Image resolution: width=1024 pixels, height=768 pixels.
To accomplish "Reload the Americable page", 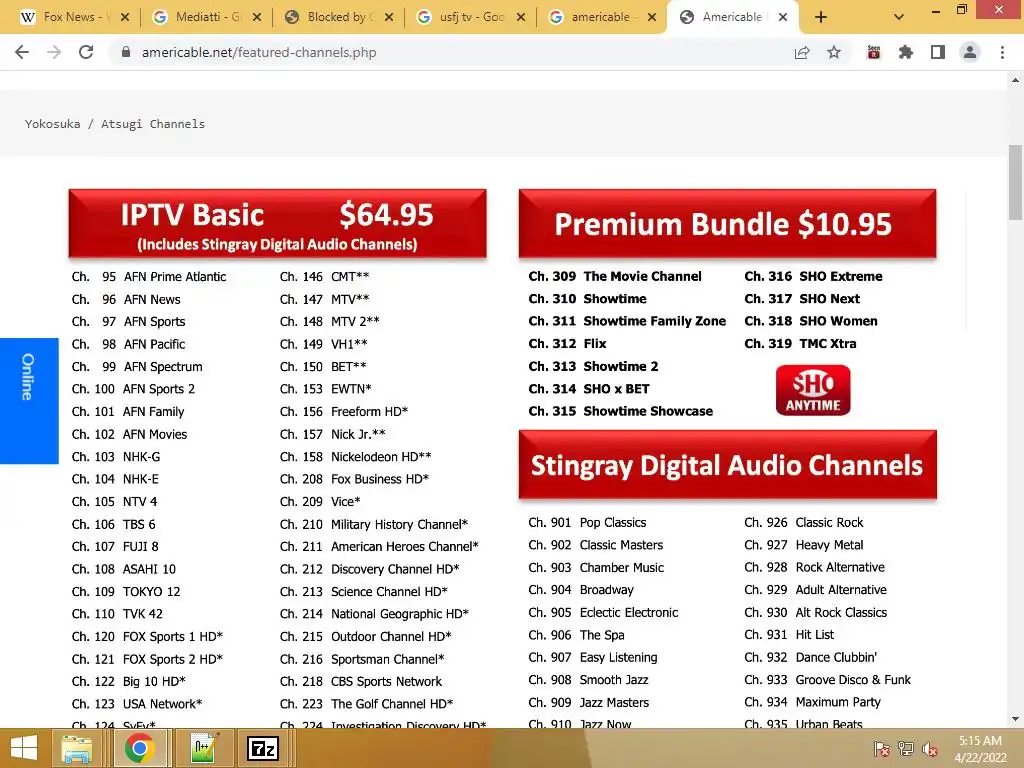I will (86, 52).
